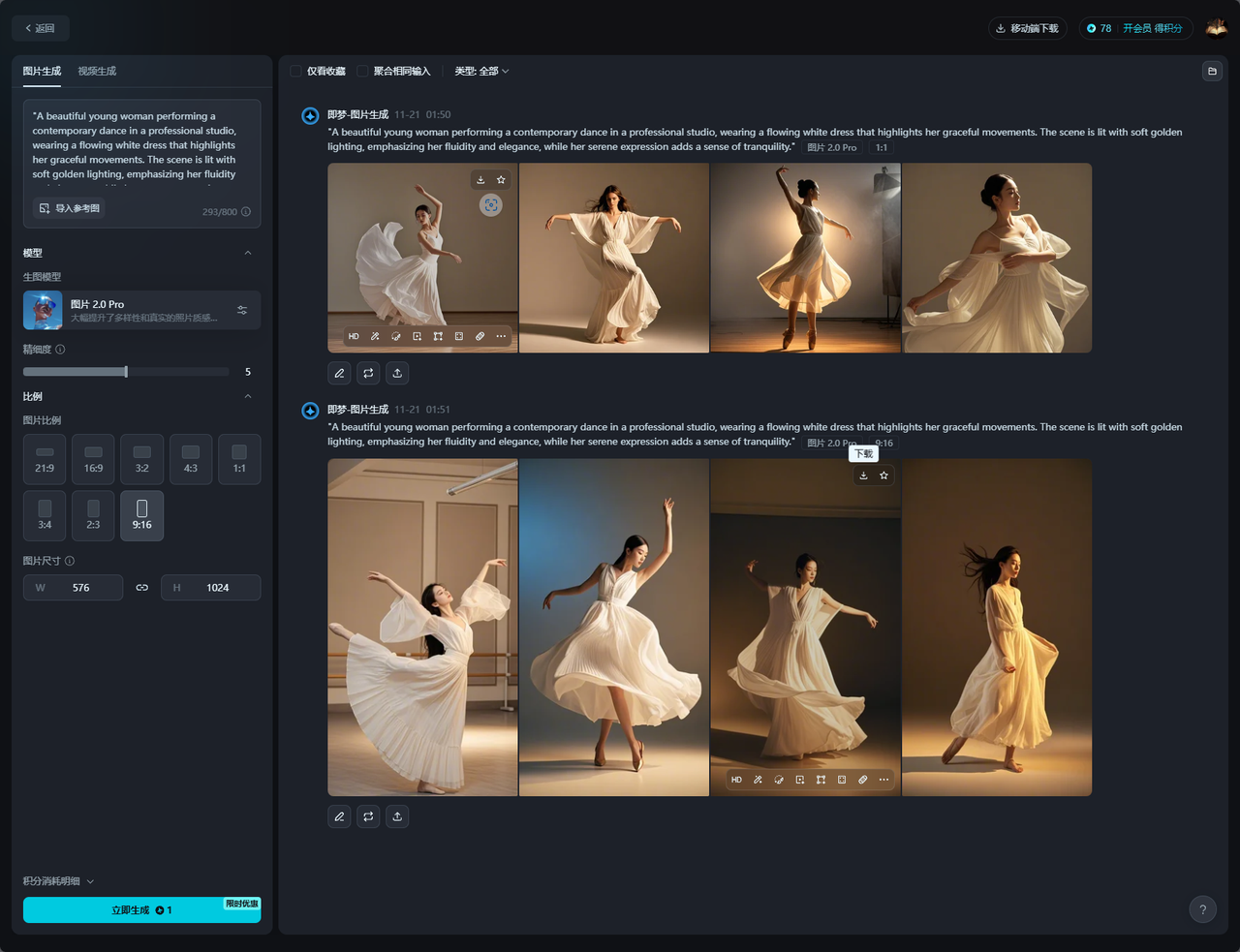Open model settings sliders icon for 图片 2.0 Pro
Viewport: 1240px width, 952px height.
point(242,310)
